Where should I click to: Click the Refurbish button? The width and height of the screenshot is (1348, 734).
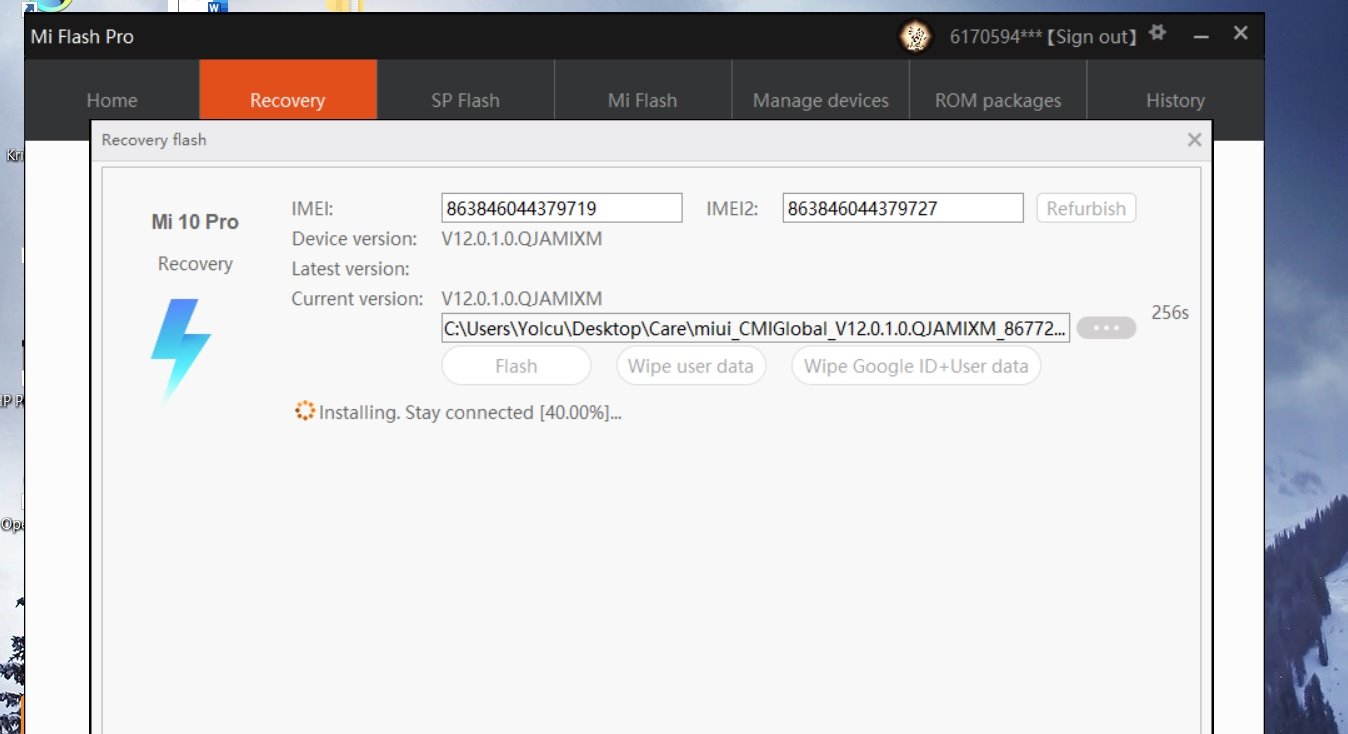coord(1086,208)
